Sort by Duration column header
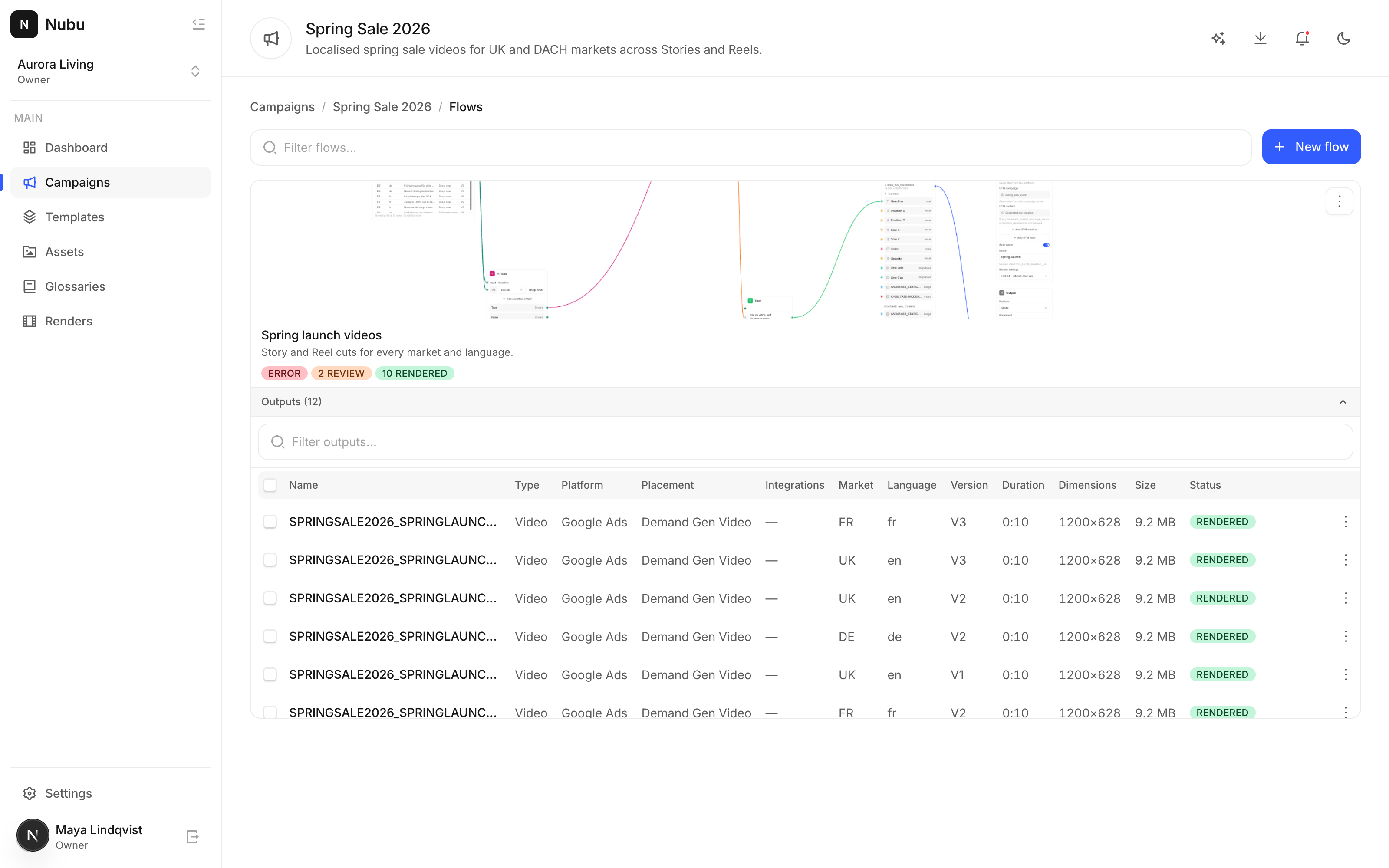This screenshot has height=868, width=1389. point(1023,485)
